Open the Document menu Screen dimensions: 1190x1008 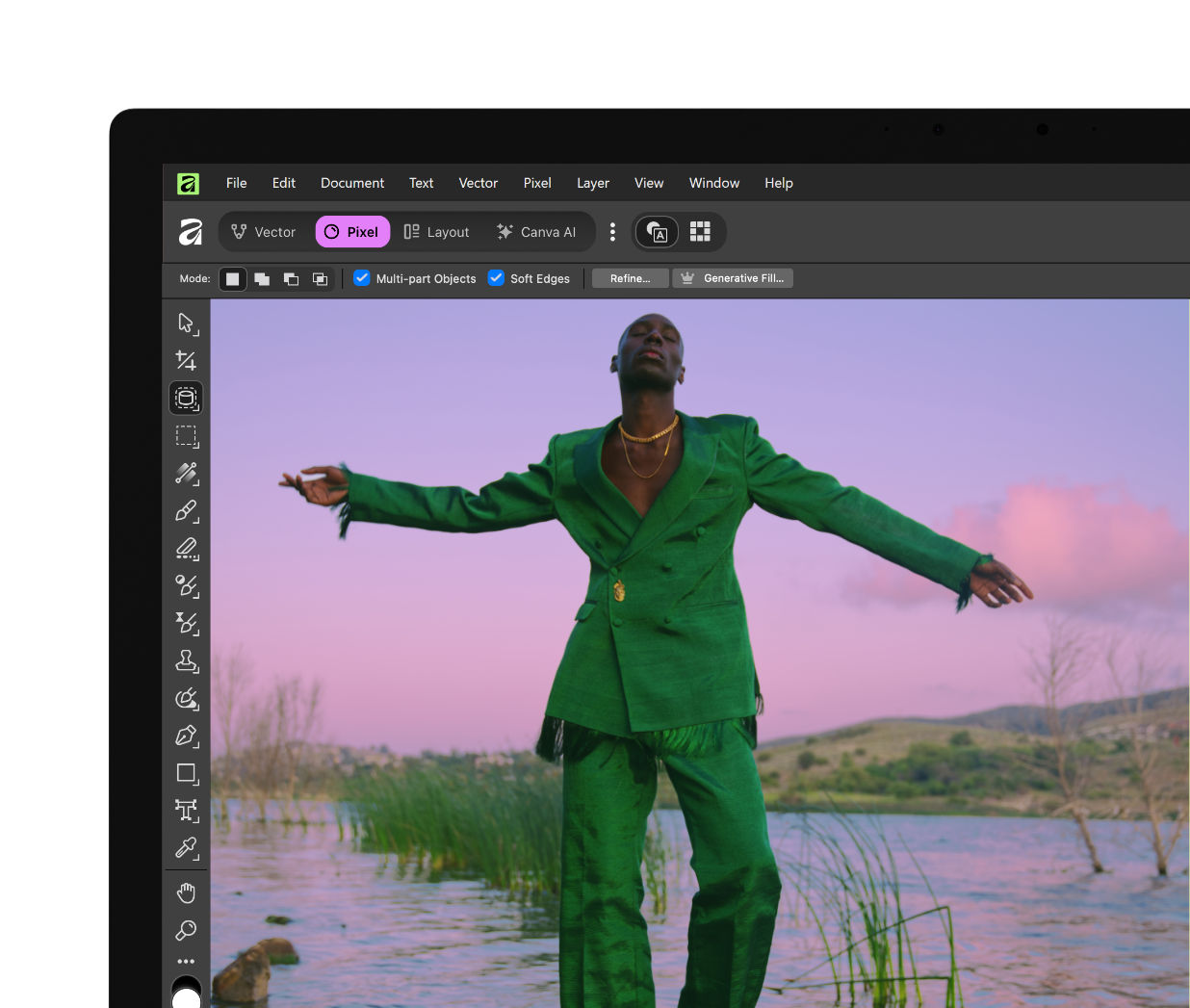(352, 183)
